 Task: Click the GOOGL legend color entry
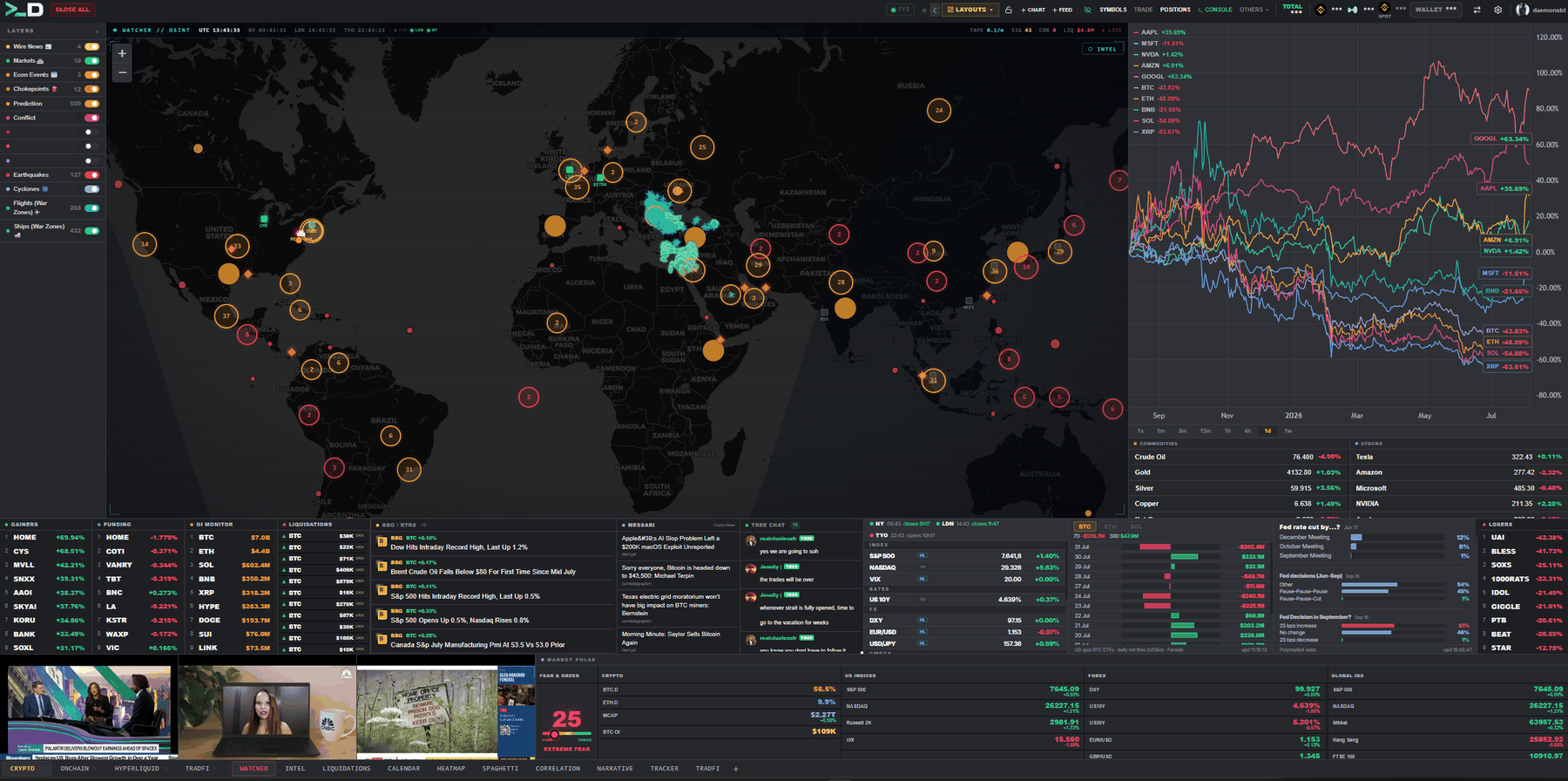(x=1161, y=76)
